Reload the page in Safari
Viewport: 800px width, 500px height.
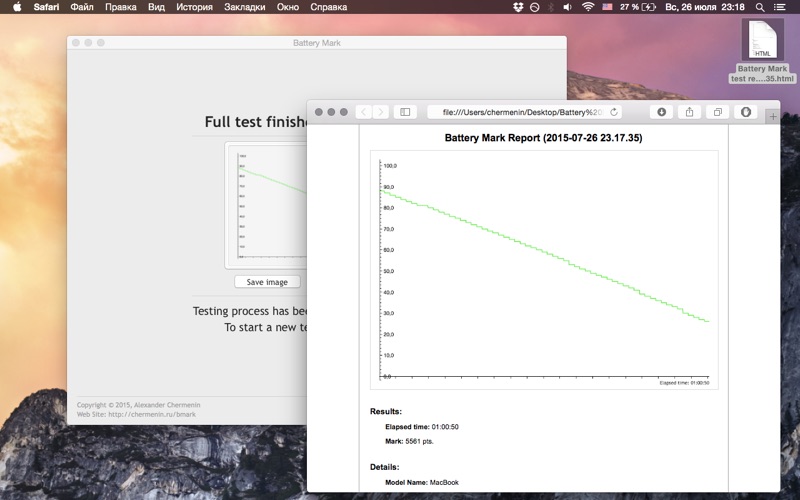point(614,112)
